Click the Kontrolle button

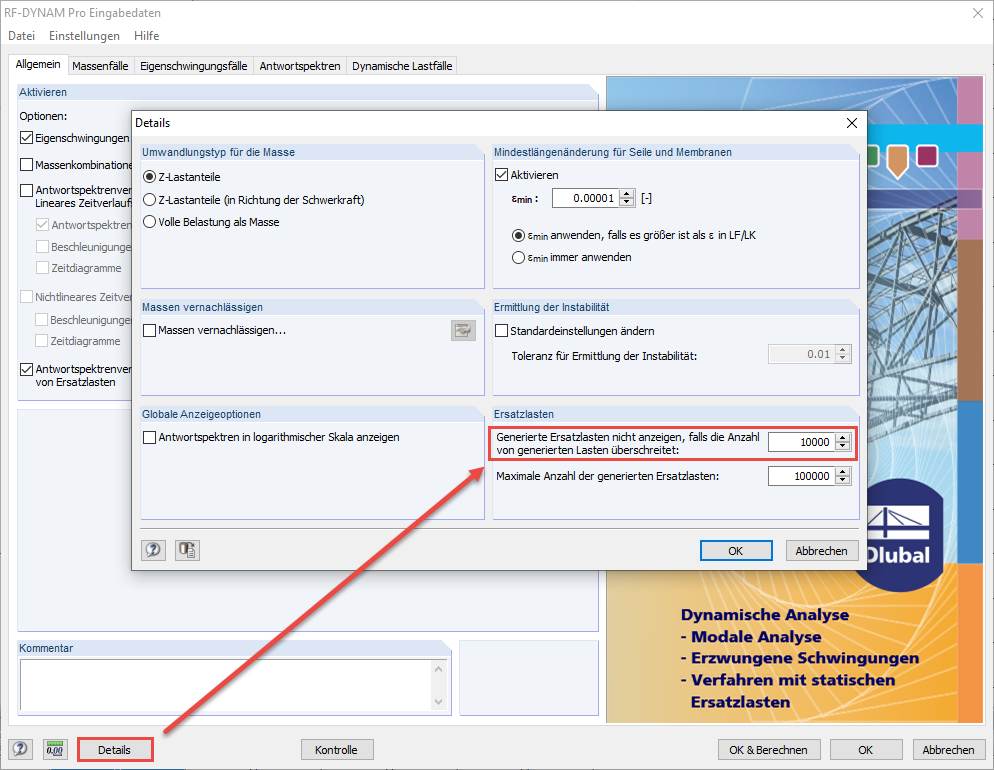tap(337, 750)
